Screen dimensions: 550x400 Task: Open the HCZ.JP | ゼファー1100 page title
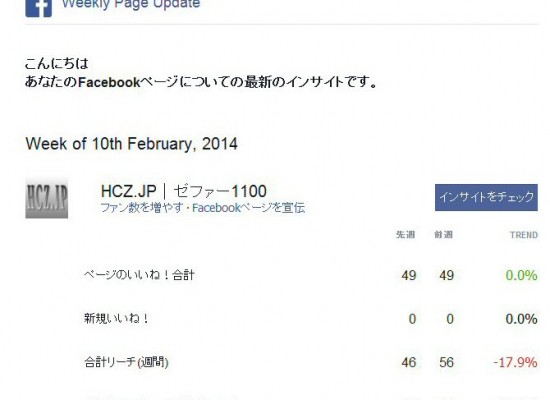pos(183,191)
